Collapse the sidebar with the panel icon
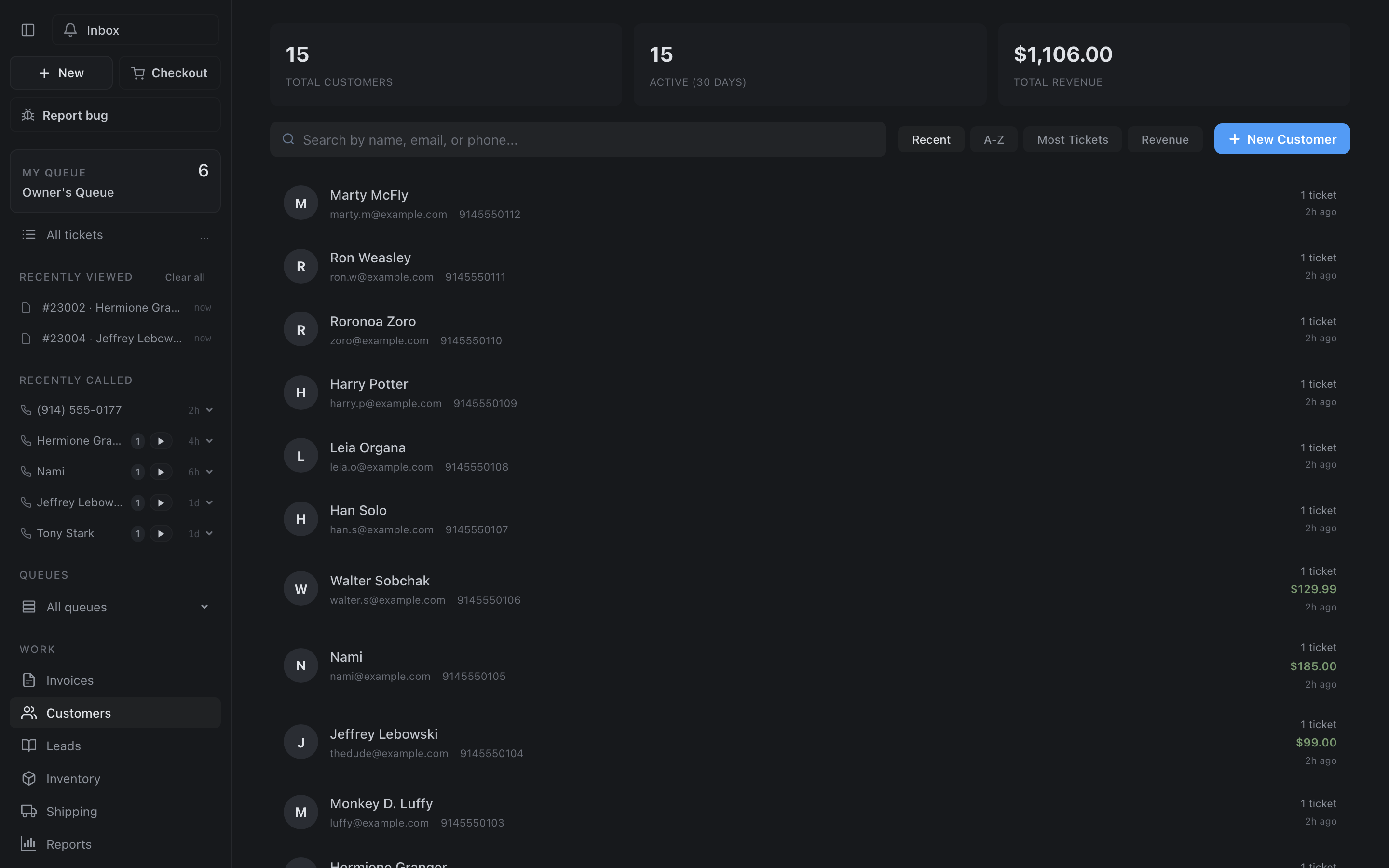 27,30
